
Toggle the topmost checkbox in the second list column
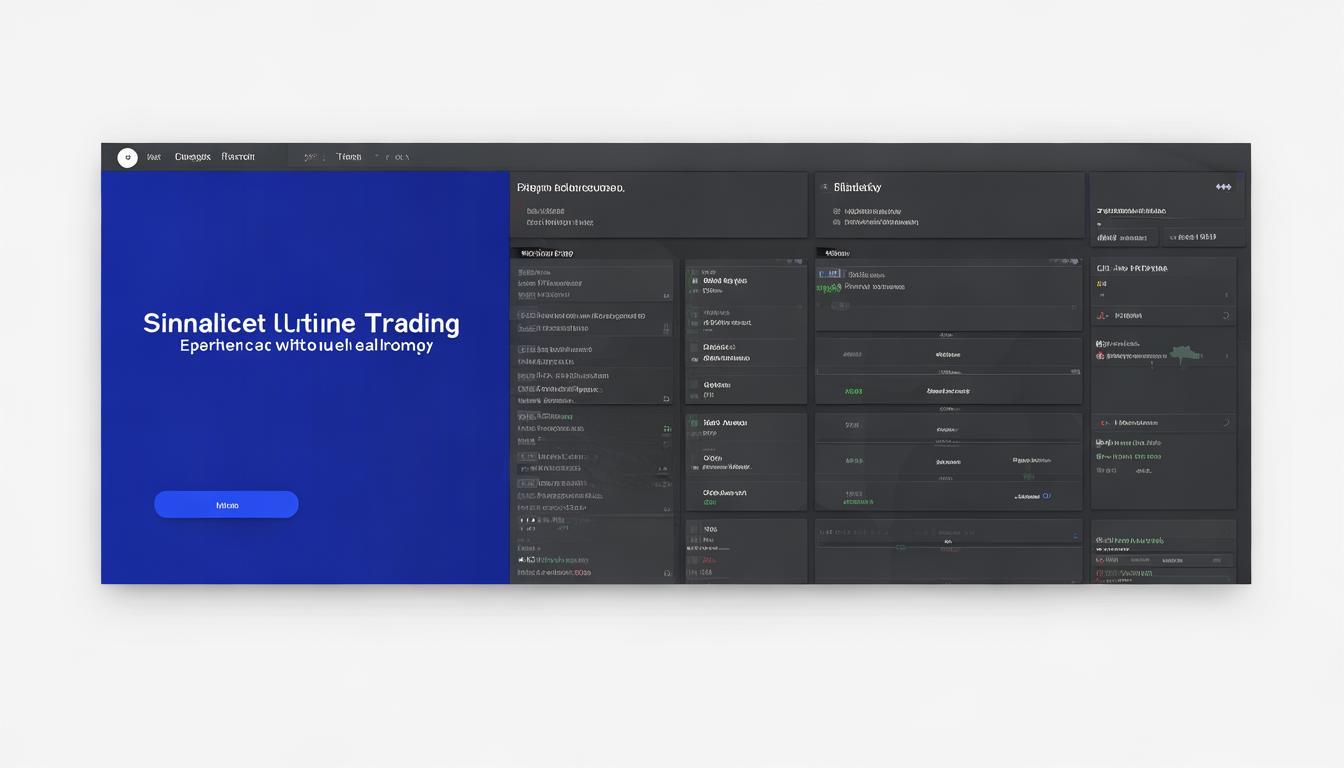pos(694,282)
